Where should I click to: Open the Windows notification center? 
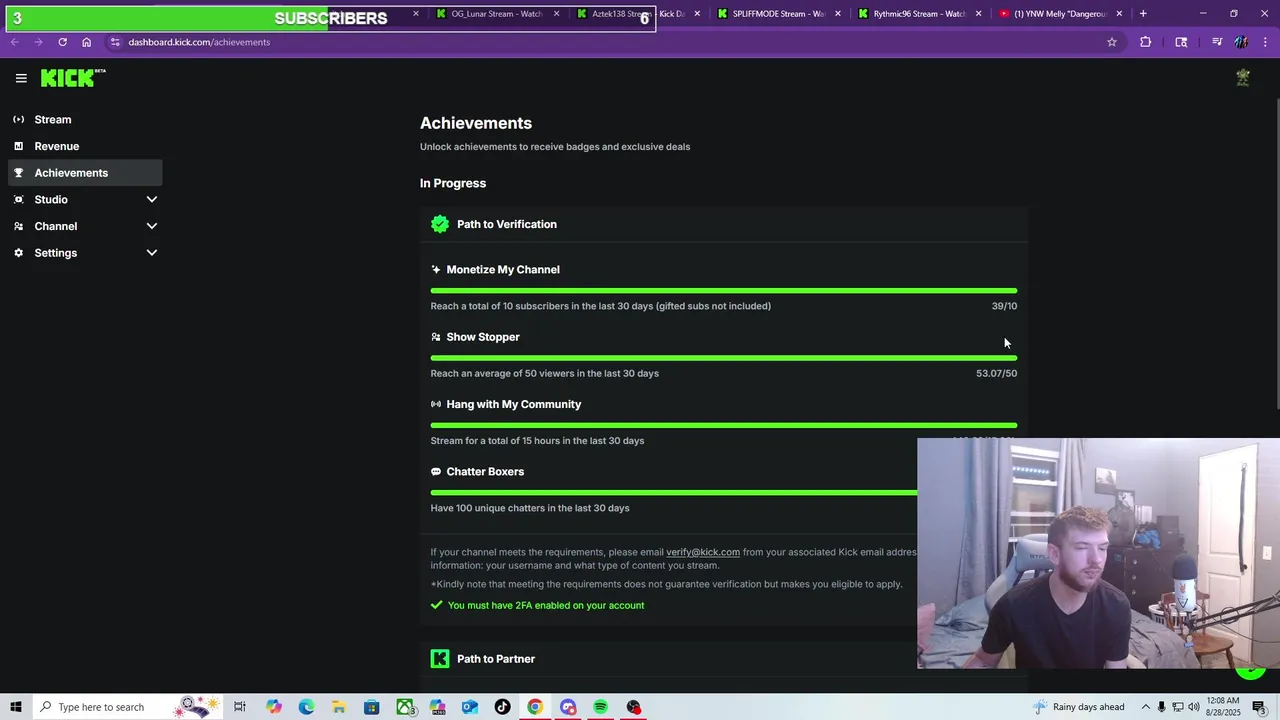point(1259,707)
